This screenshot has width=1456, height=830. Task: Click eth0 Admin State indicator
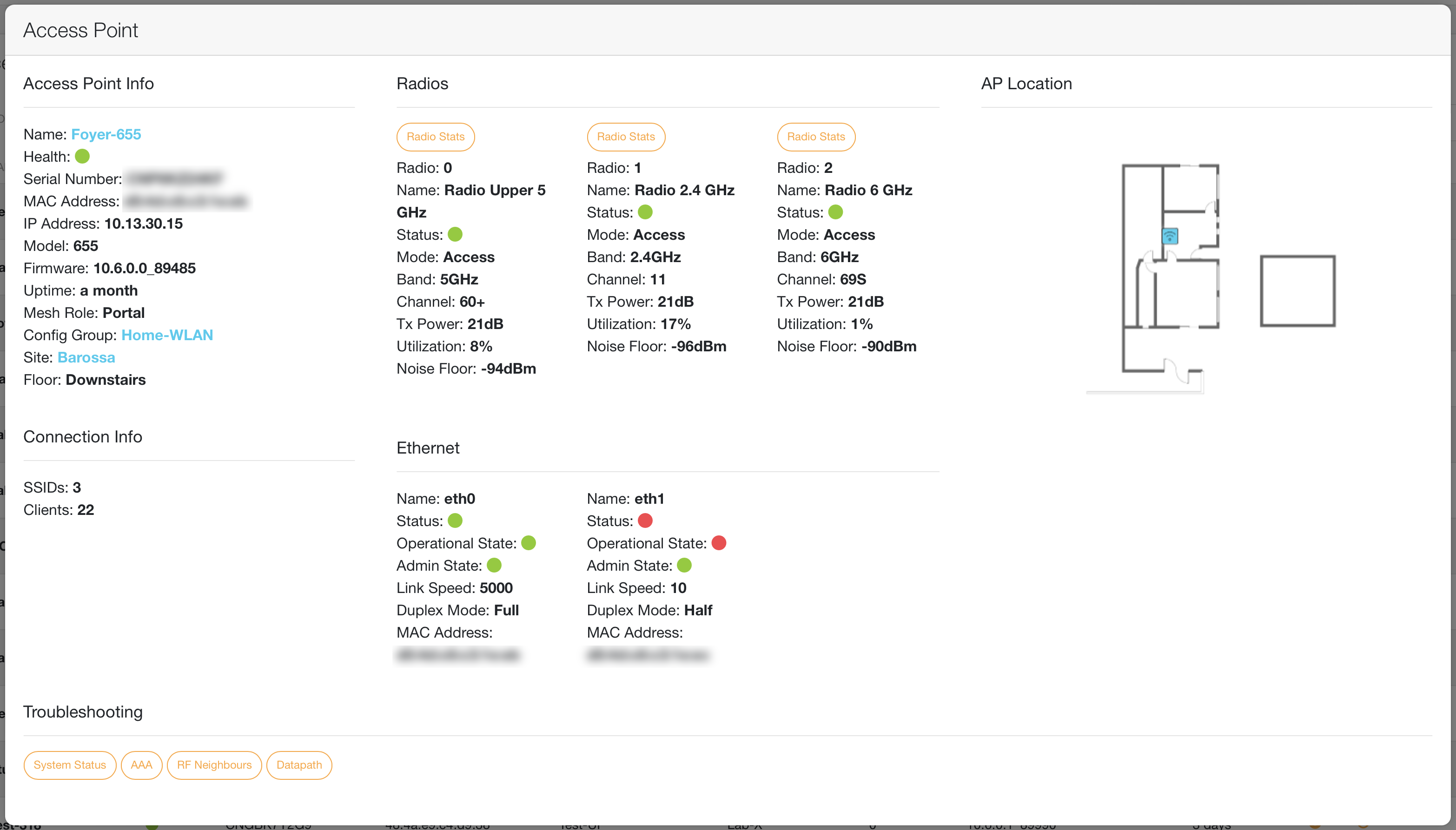tap(494, 565)
